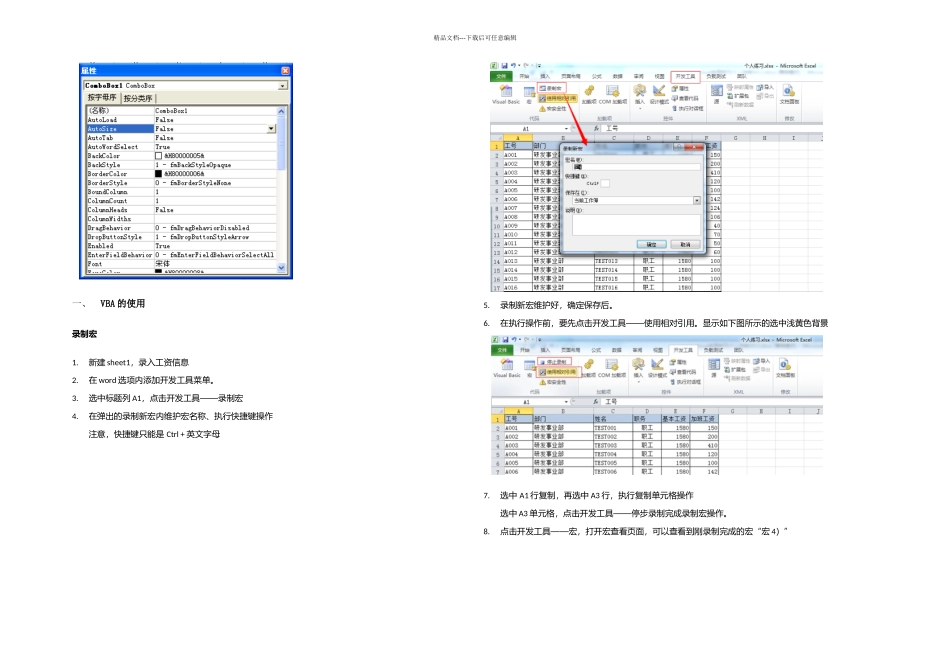Click 录制宏 in the upper Excel ribbon
Image resolution: width=950 pixels, height=672 pixels.
coord(551,88)
